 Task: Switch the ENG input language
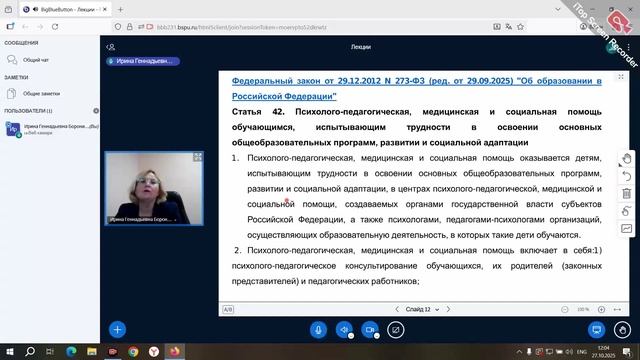(582, 351)
